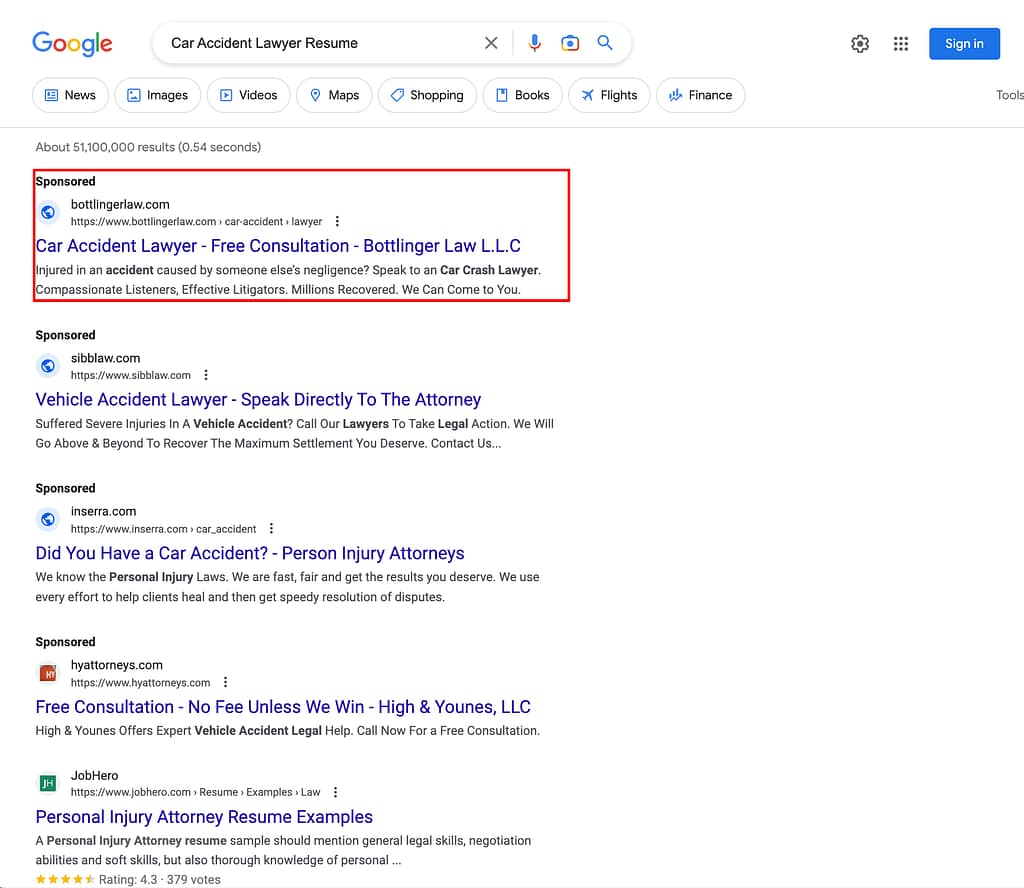Open the settings gear icon
Screen dimensions: 1024x888
click(x=859, y=44)
